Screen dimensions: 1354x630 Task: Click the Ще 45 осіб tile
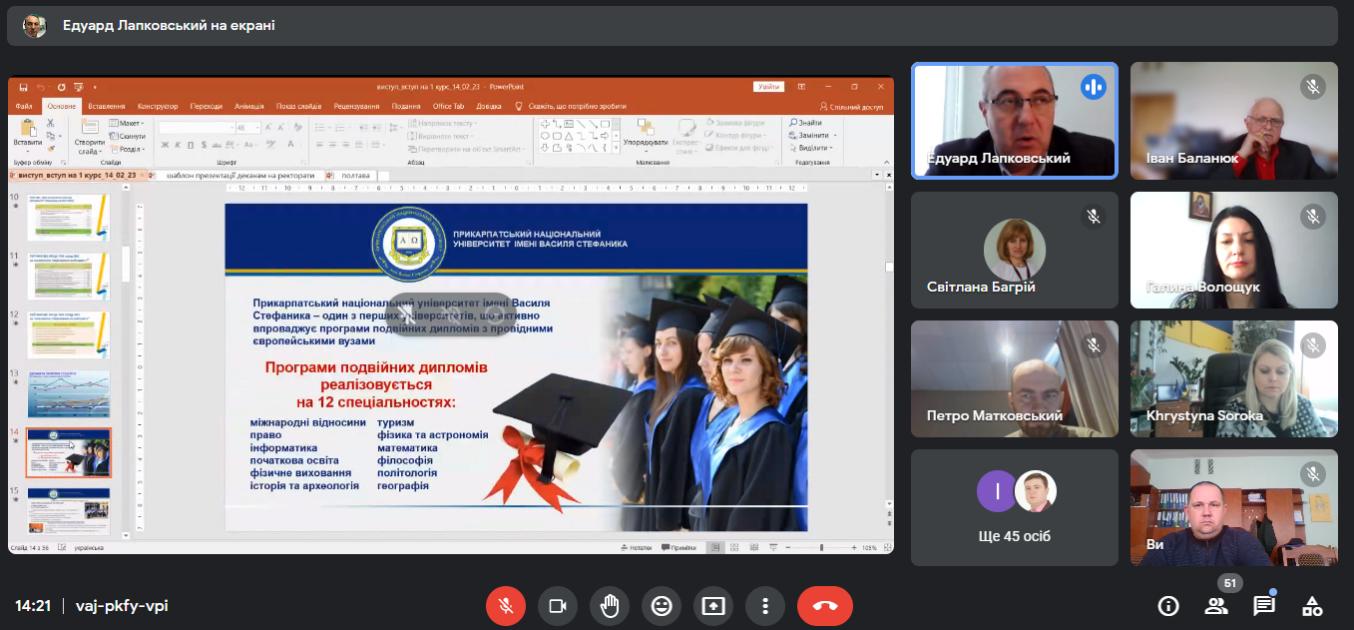[x=1014, y=508]
